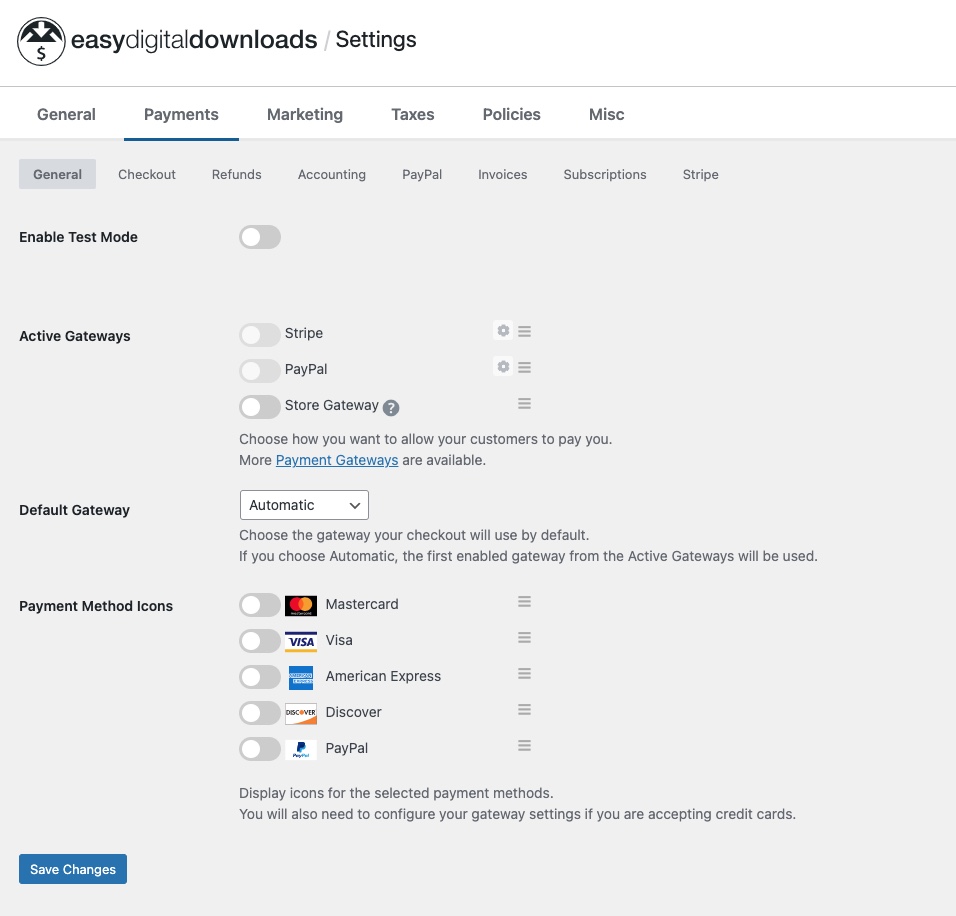Click the Mastercard row reorder handle

[x=524, y=602]
